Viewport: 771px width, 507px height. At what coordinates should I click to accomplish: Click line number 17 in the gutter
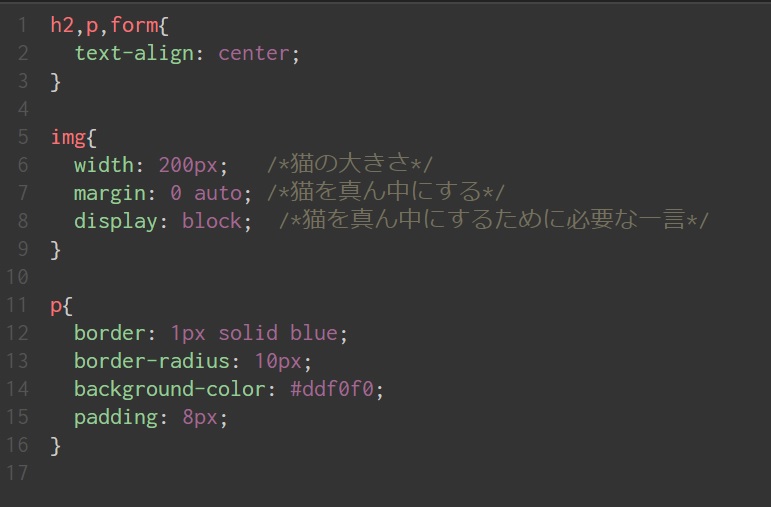18,473
